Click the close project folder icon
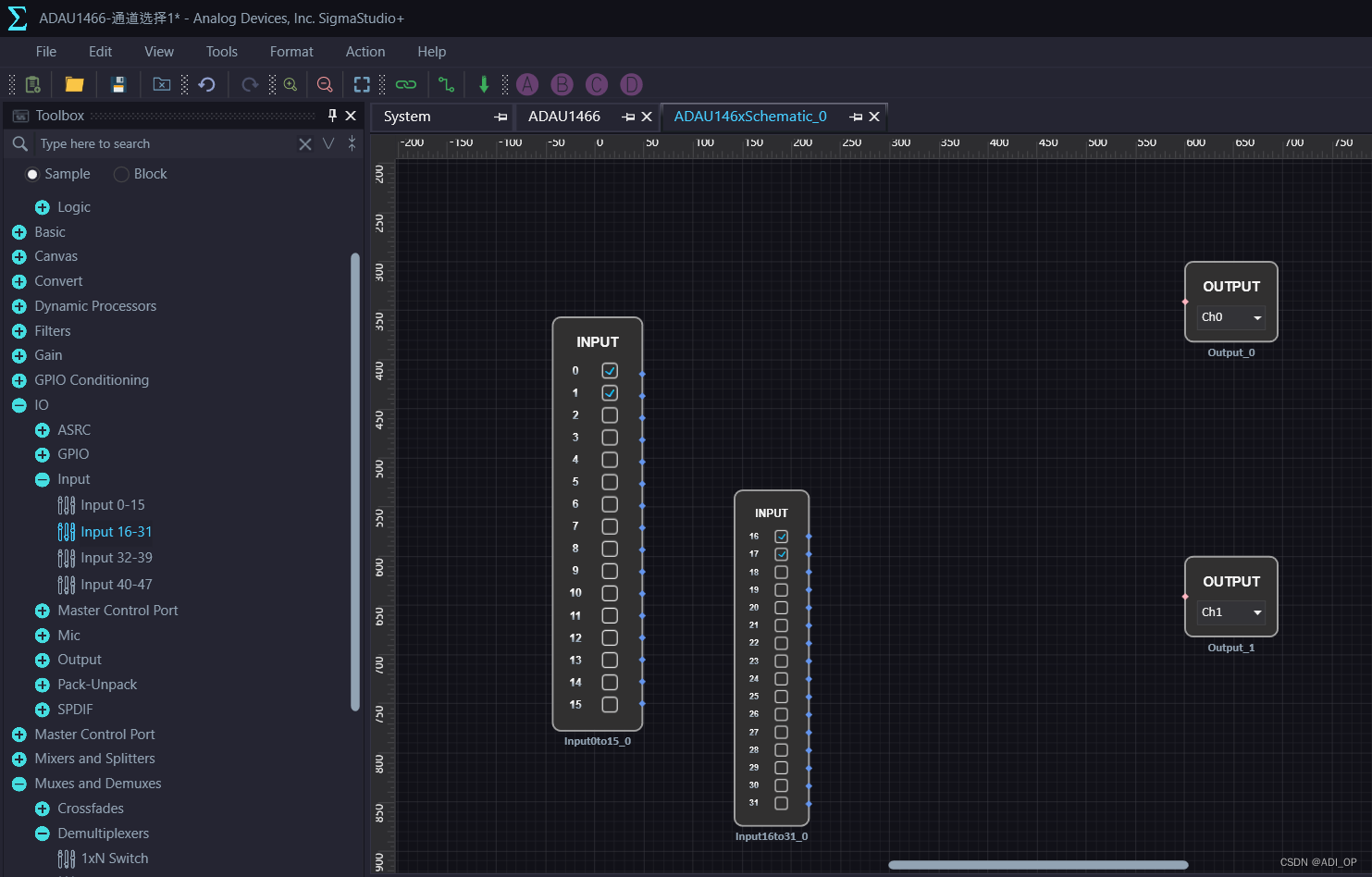Viewport: 1372px width, 877px height. [x=162, y=85]
